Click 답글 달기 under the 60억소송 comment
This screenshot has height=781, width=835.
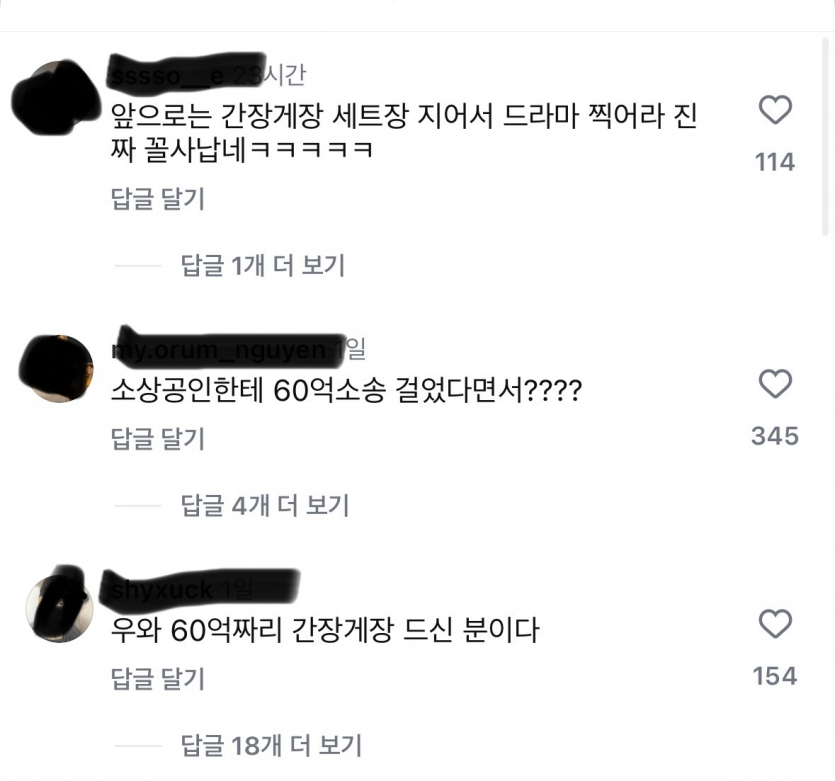pos(158,439)
